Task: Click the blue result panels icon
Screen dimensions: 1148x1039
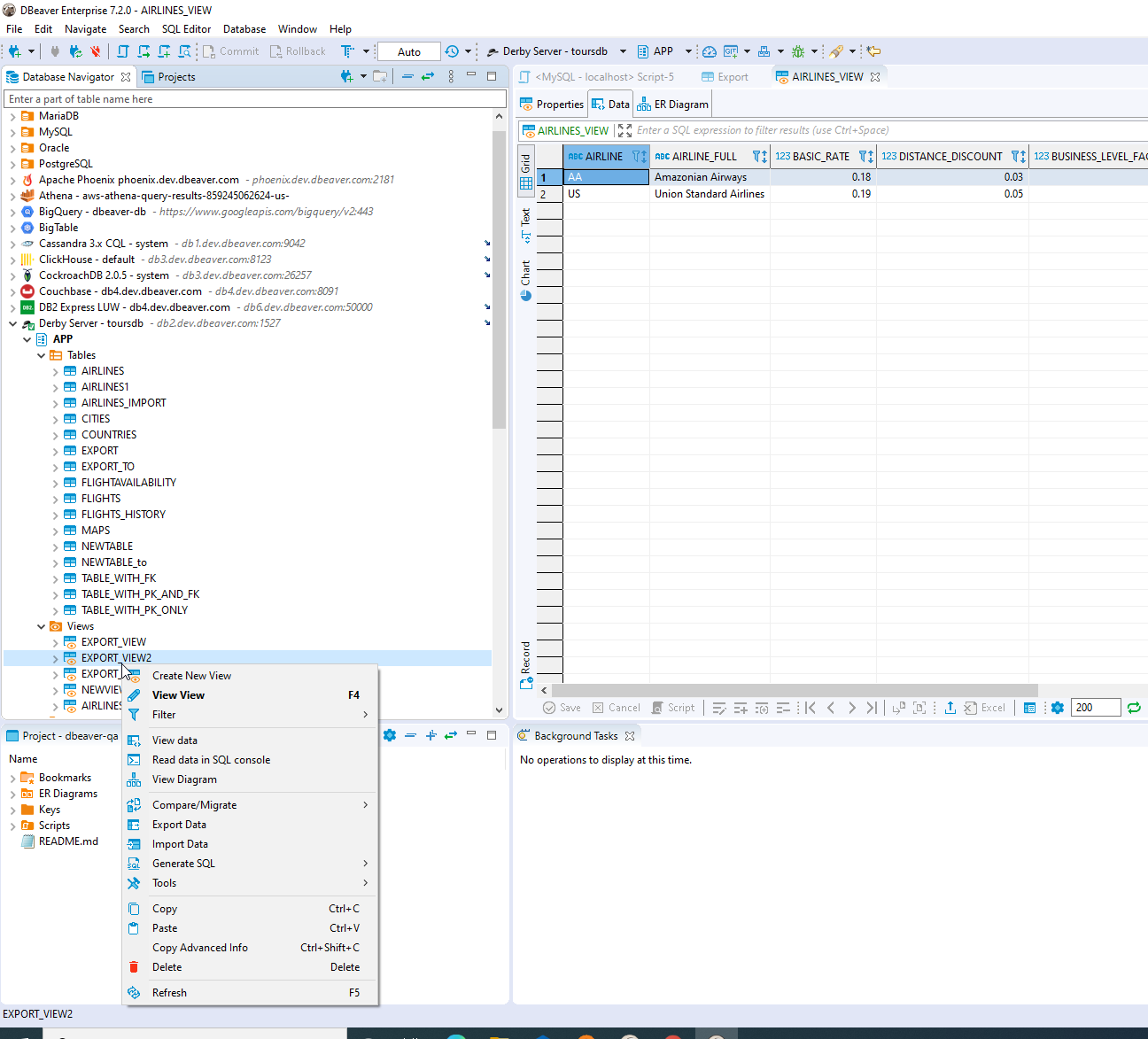Action: 1029,708
